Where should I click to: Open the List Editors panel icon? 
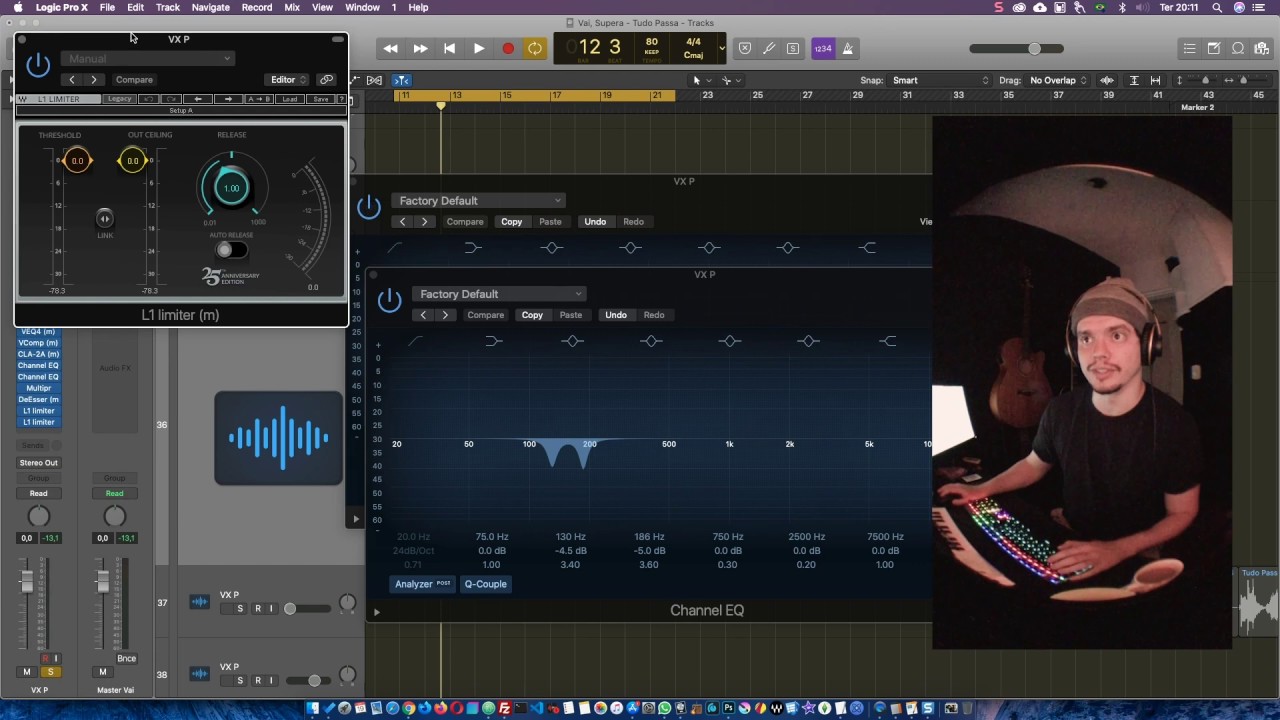pos(1189,48)
